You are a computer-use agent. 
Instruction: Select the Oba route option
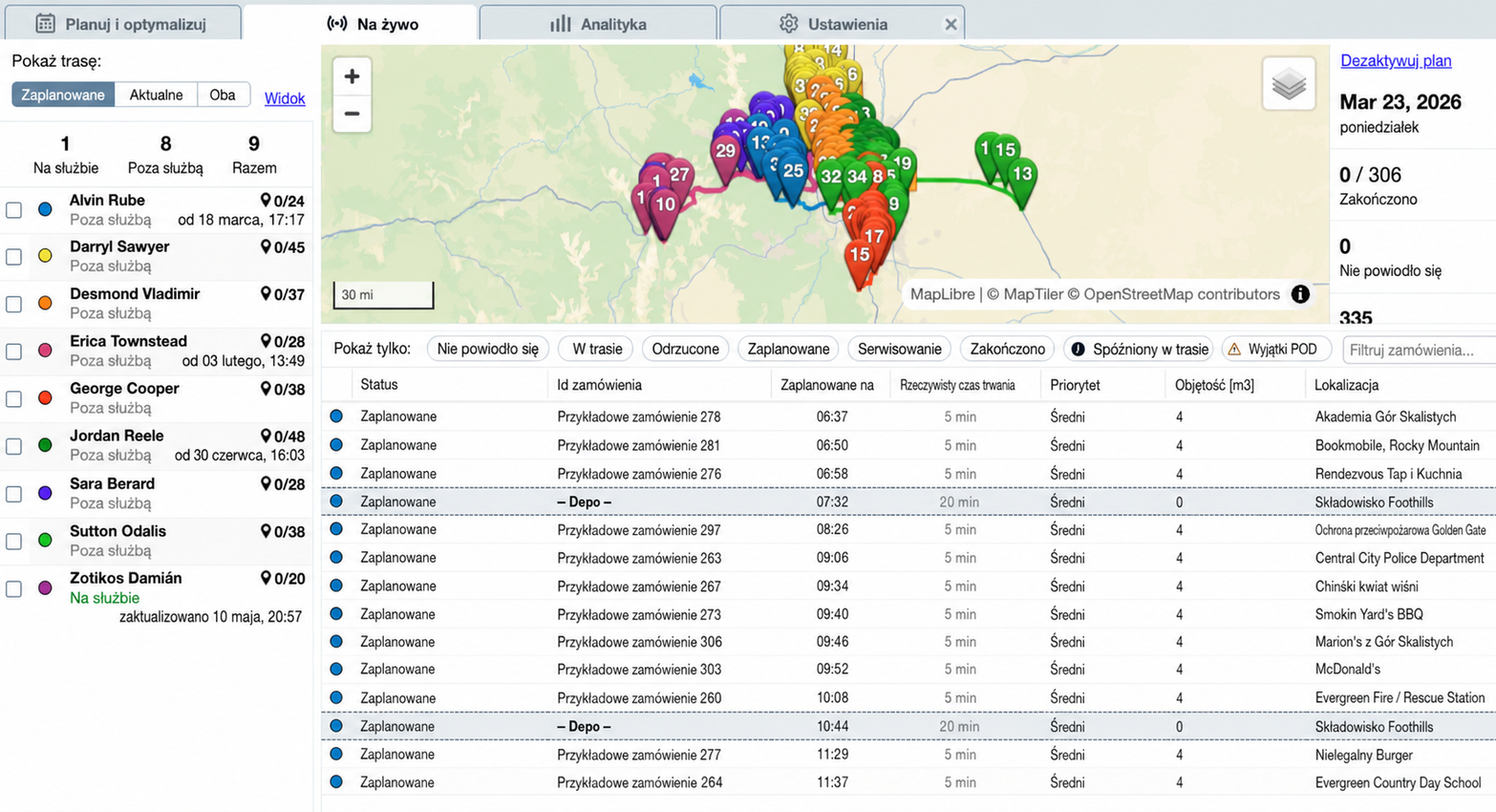223,95
